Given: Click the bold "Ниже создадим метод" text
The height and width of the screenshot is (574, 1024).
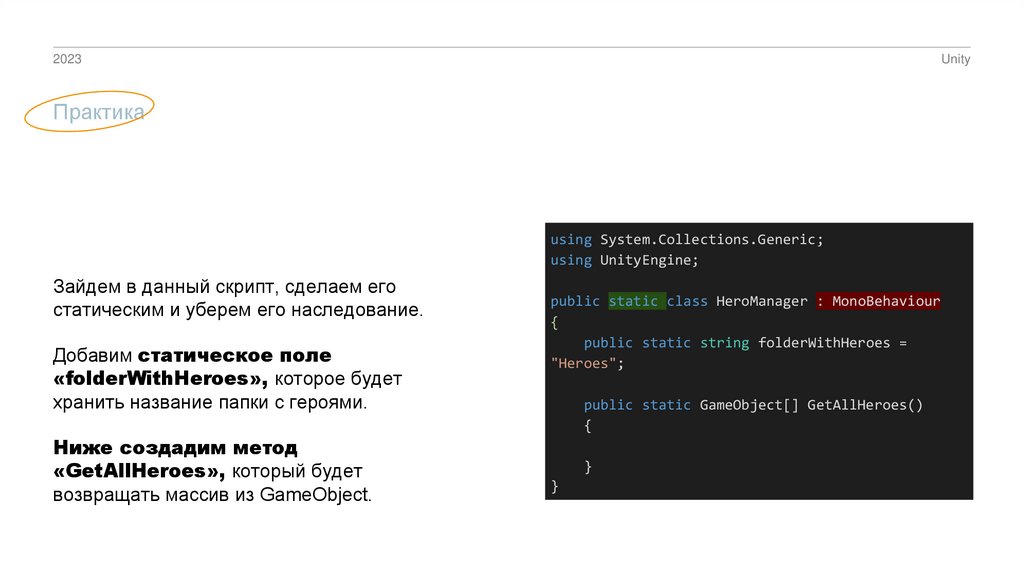Looking at the screenshot, I should [175, 446].
